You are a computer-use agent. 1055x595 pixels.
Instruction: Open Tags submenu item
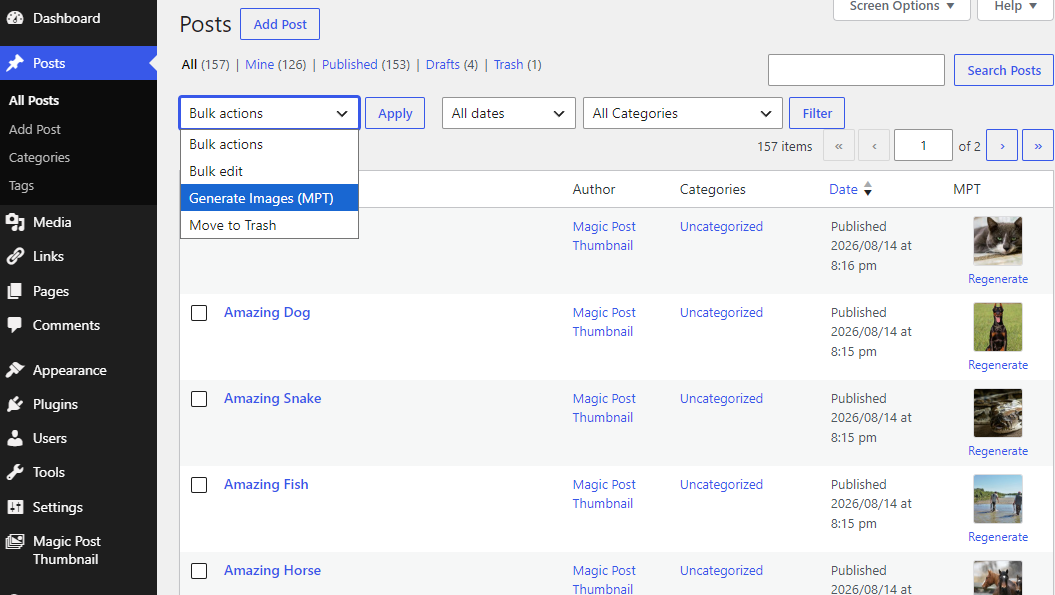pos(21,186)
